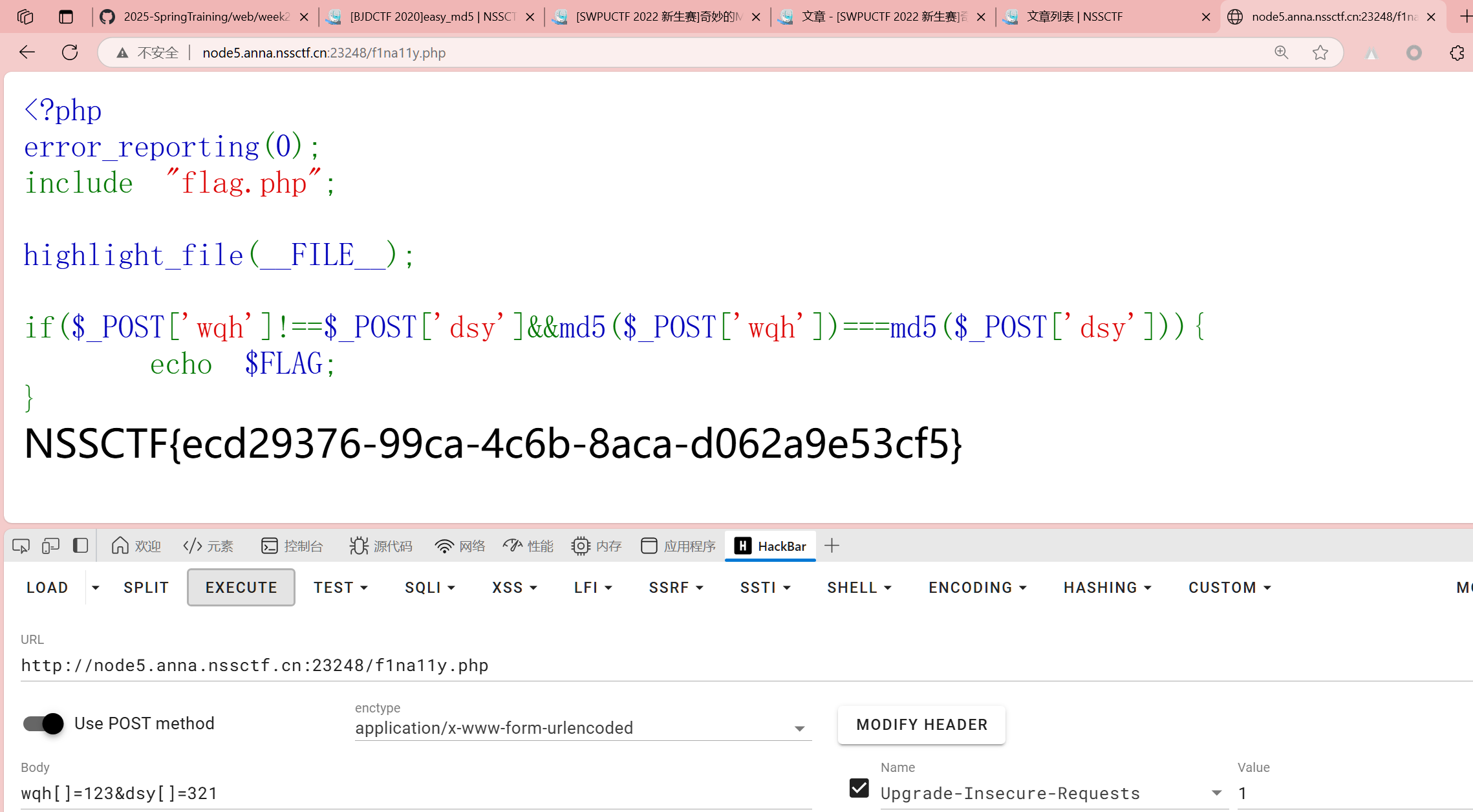Toggle the device emulation icon in DevTools
The image size is (1473, 812).
click(x=50, y=546)
